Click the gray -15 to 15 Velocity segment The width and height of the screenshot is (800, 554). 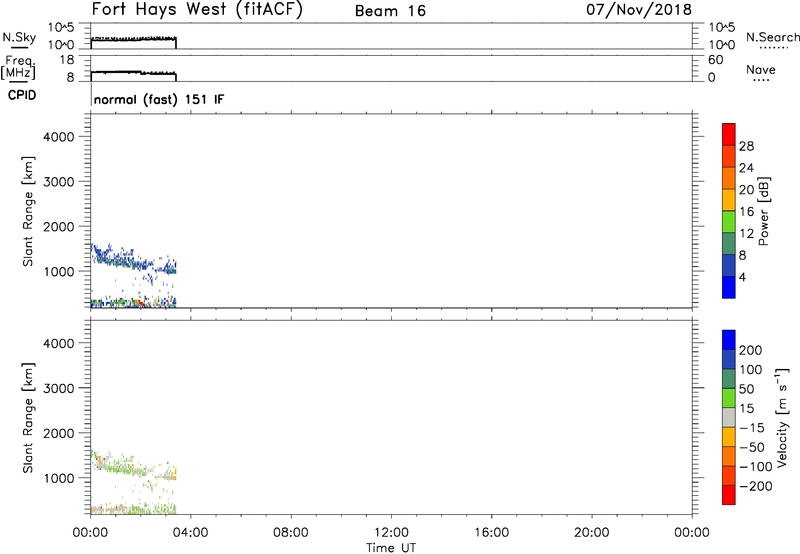click(729, 418)
